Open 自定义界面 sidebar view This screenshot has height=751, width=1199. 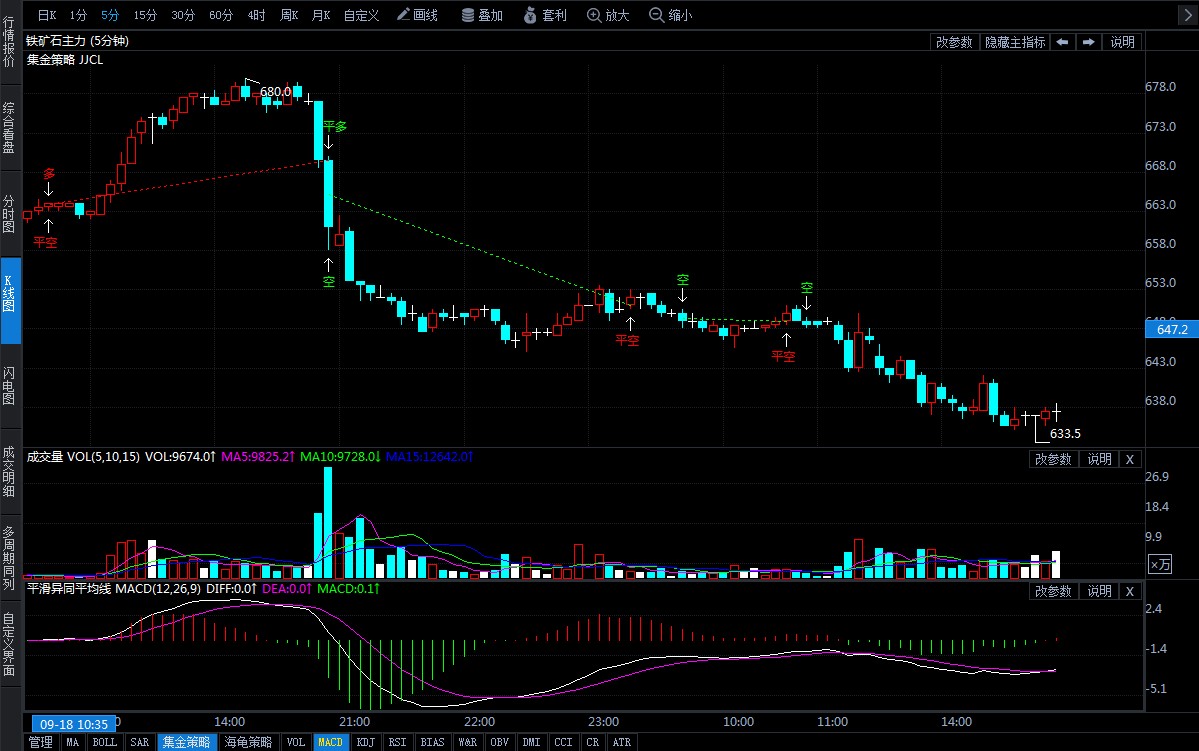pyautogui.click(x=9, y=644)
